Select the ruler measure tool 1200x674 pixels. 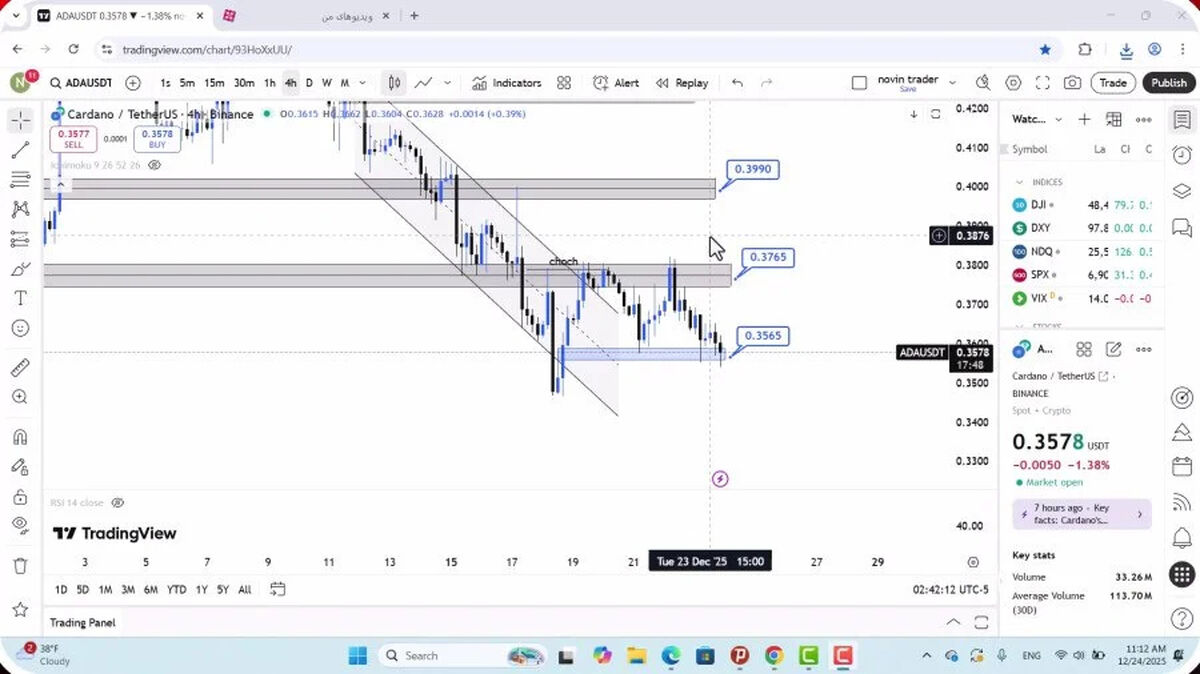coord(20,367)
